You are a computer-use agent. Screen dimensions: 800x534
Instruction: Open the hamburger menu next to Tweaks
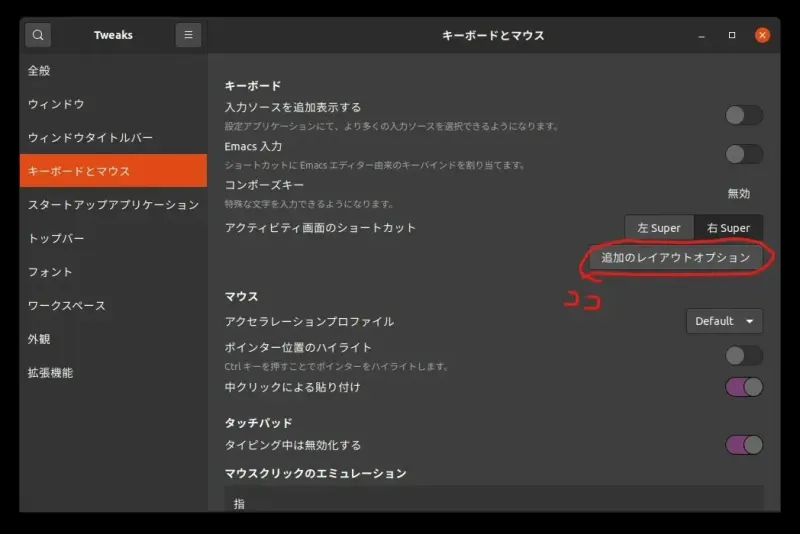pos(188,35)
